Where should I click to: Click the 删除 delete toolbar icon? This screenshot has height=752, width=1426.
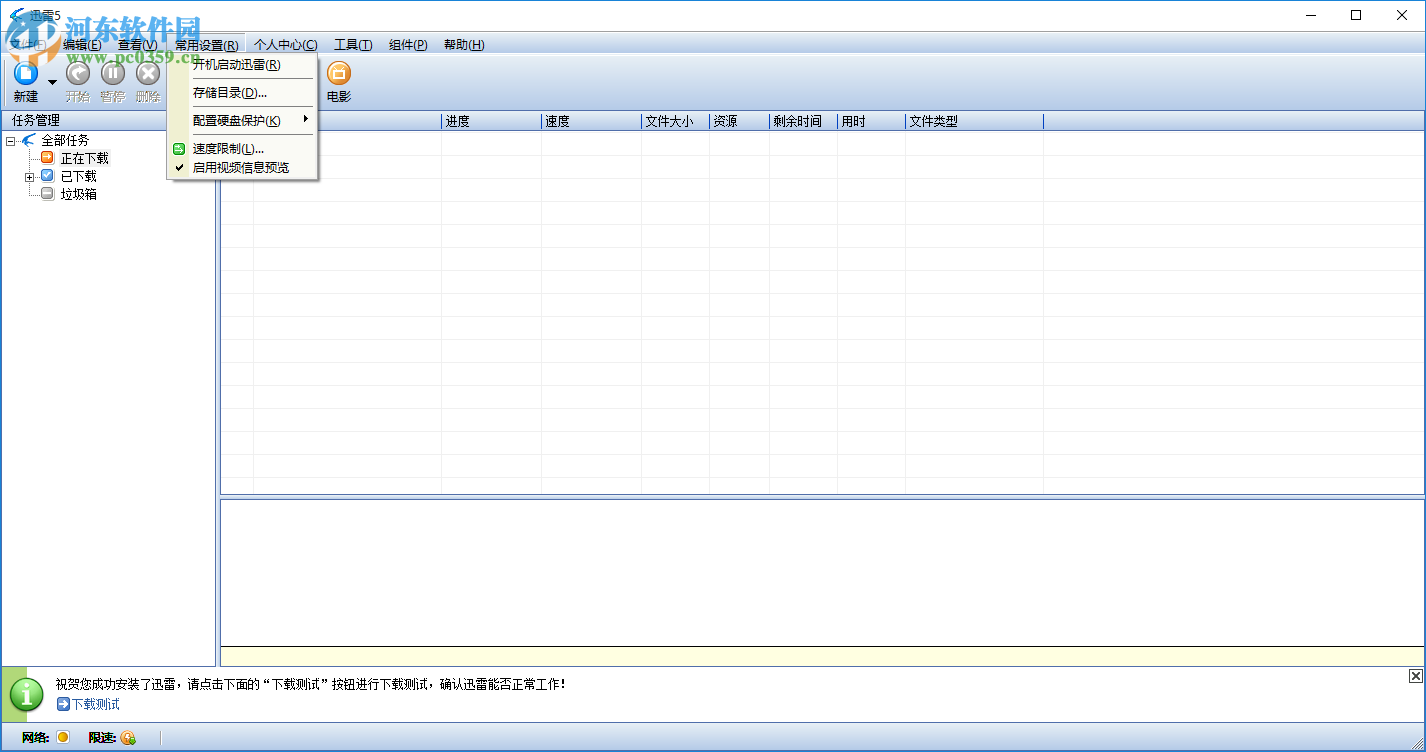coord(148,73)
